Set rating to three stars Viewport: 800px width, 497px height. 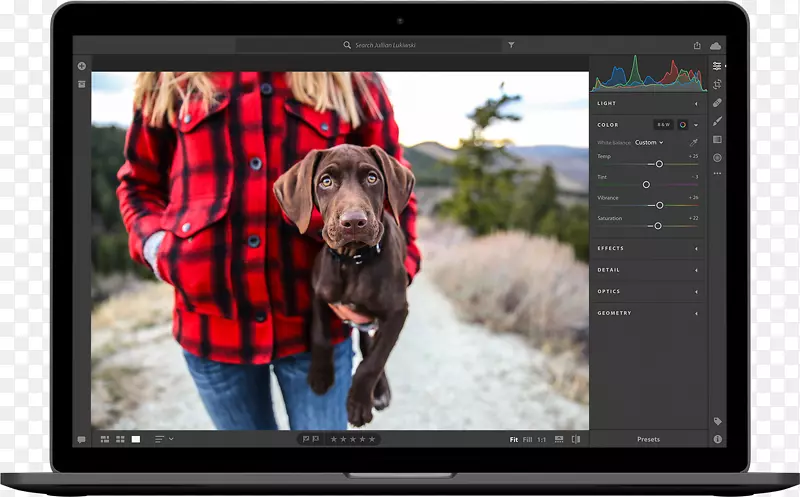point(353,439)
